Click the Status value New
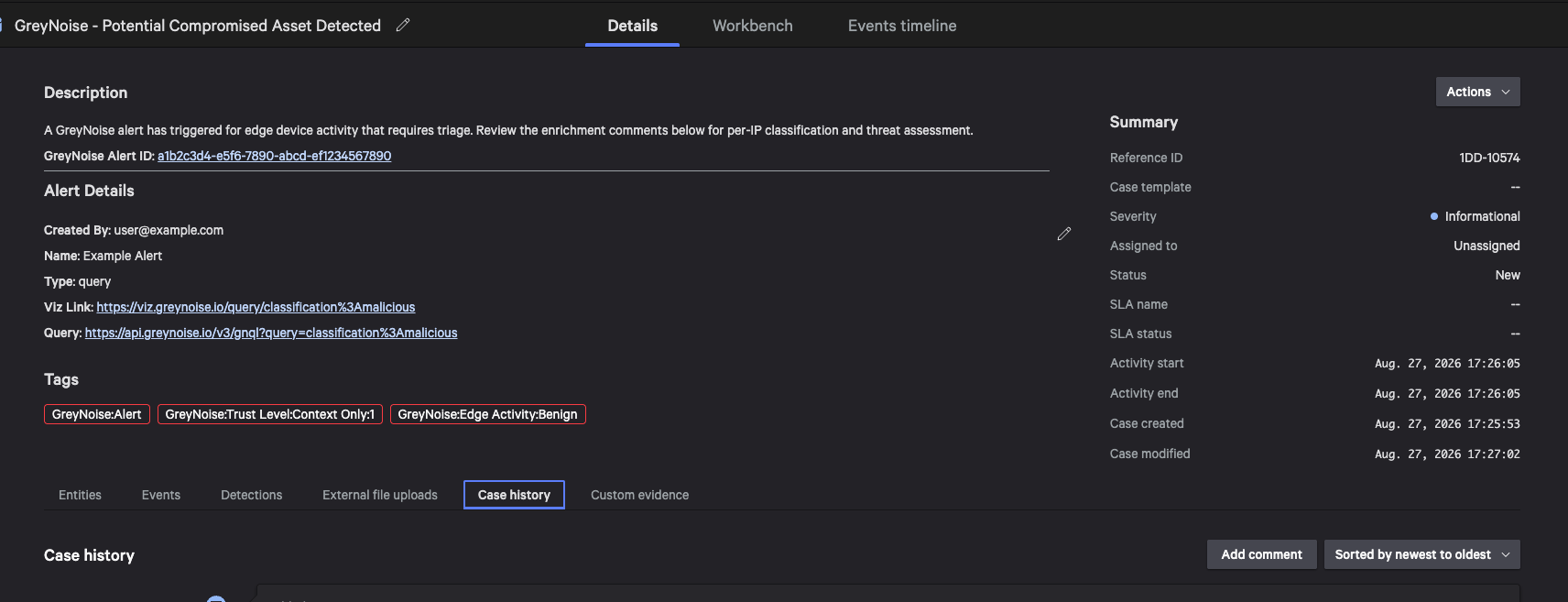Viewport: 1568px width, 602px height. point(1508,275)
